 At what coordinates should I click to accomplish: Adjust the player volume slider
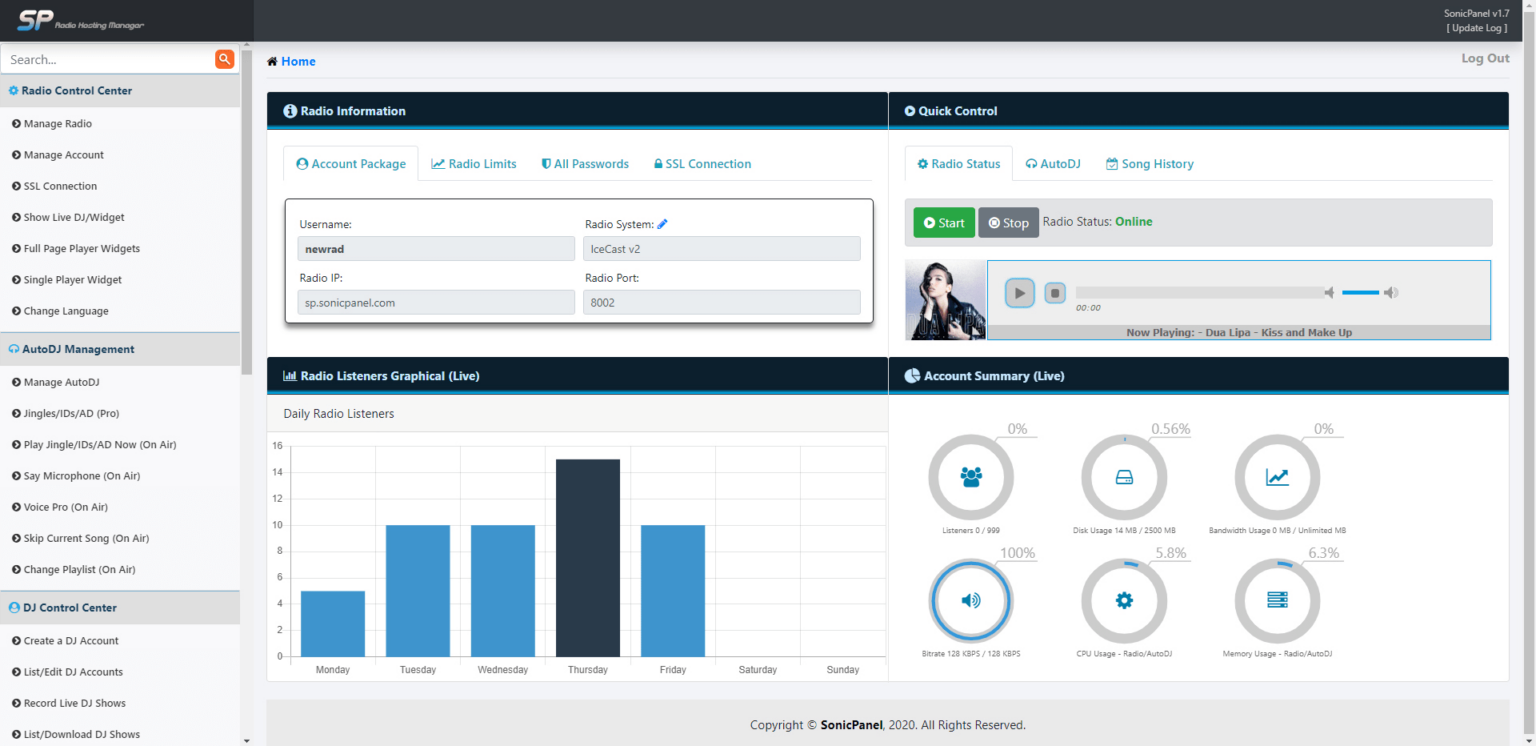pyautogui.click(x=1360, y=292)
